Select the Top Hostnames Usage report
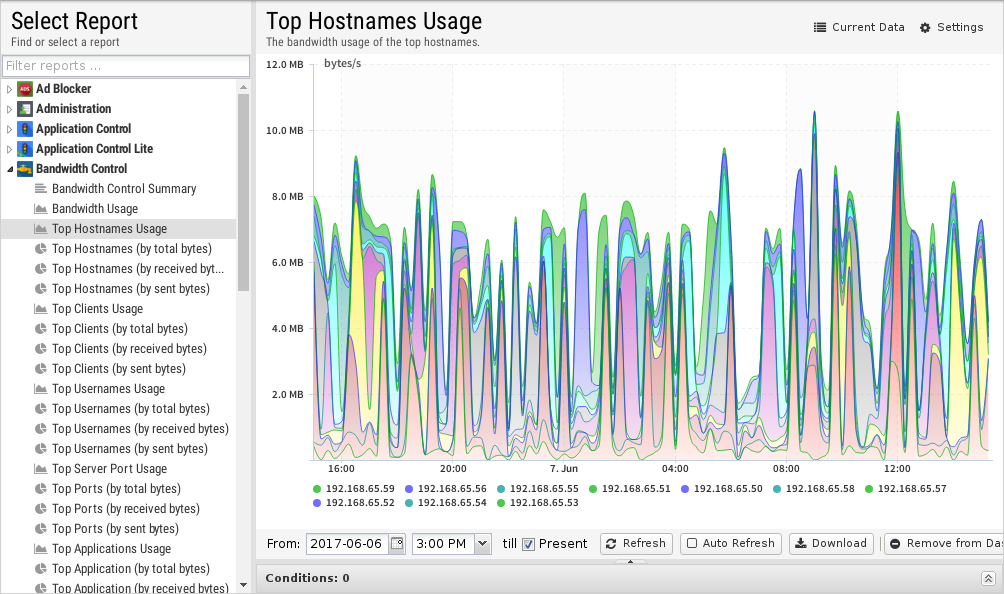This screenshot has width=1004, height=594. click(119, 229)
